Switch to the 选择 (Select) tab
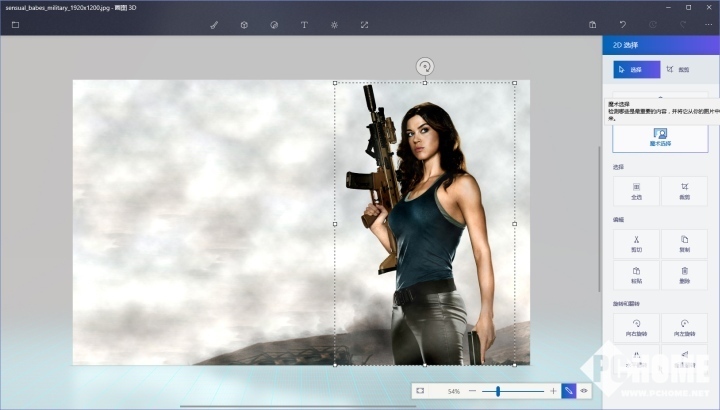720x410 pixels. [x=637, y=70]
